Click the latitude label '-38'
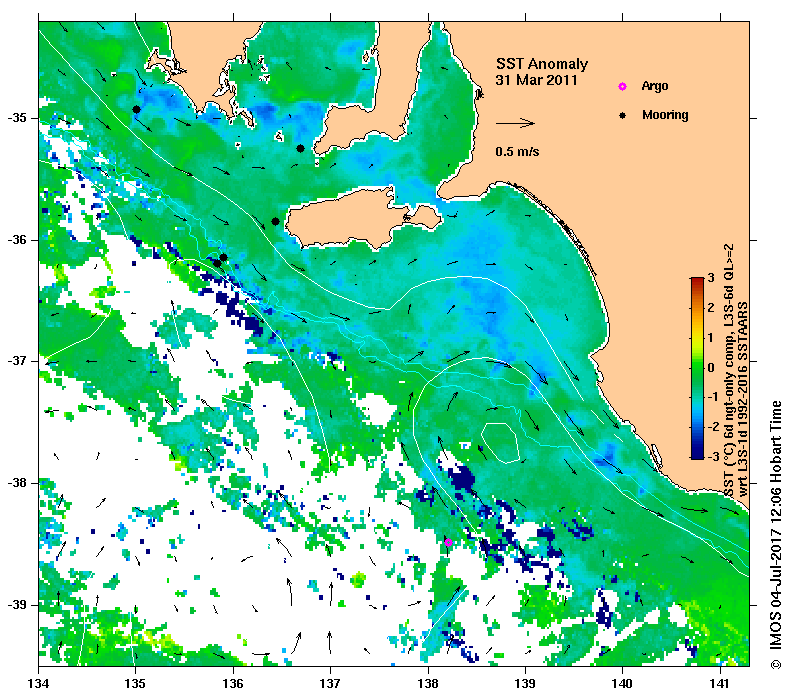The image size is (791, 700). (x=17, y=483)
